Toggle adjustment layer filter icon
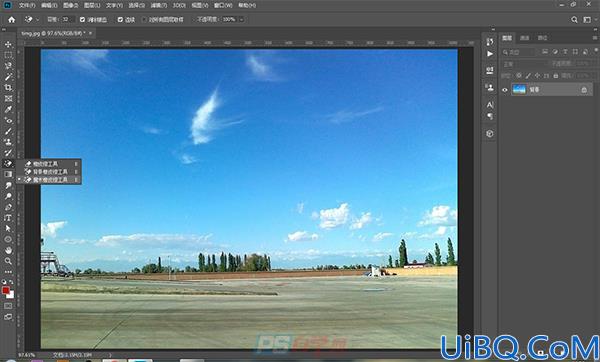The width and height of the screenshot is (600, 362). click(x=555, y=52)
